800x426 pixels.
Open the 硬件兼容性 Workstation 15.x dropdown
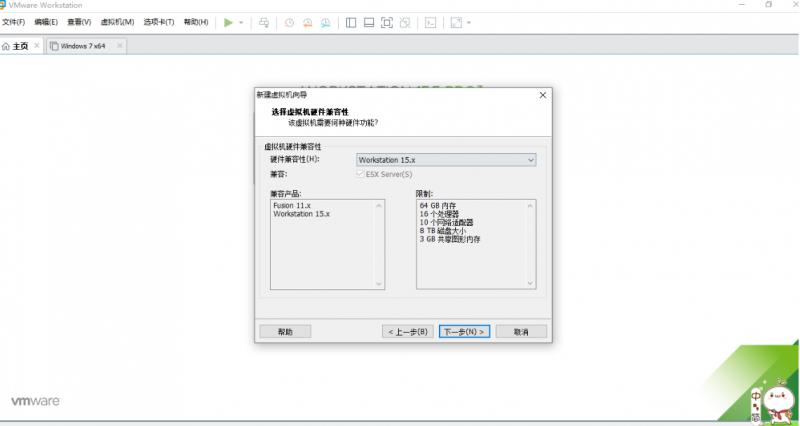point(446,160)
